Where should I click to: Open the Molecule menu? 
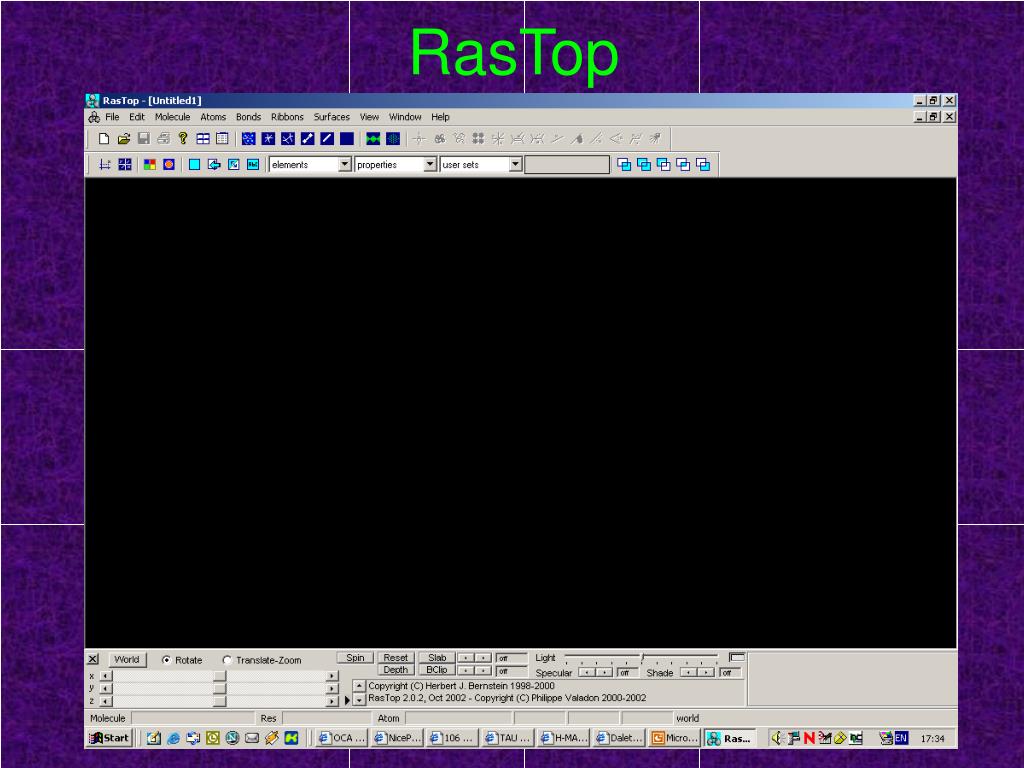pyautogui.click(x=172, y=117)
